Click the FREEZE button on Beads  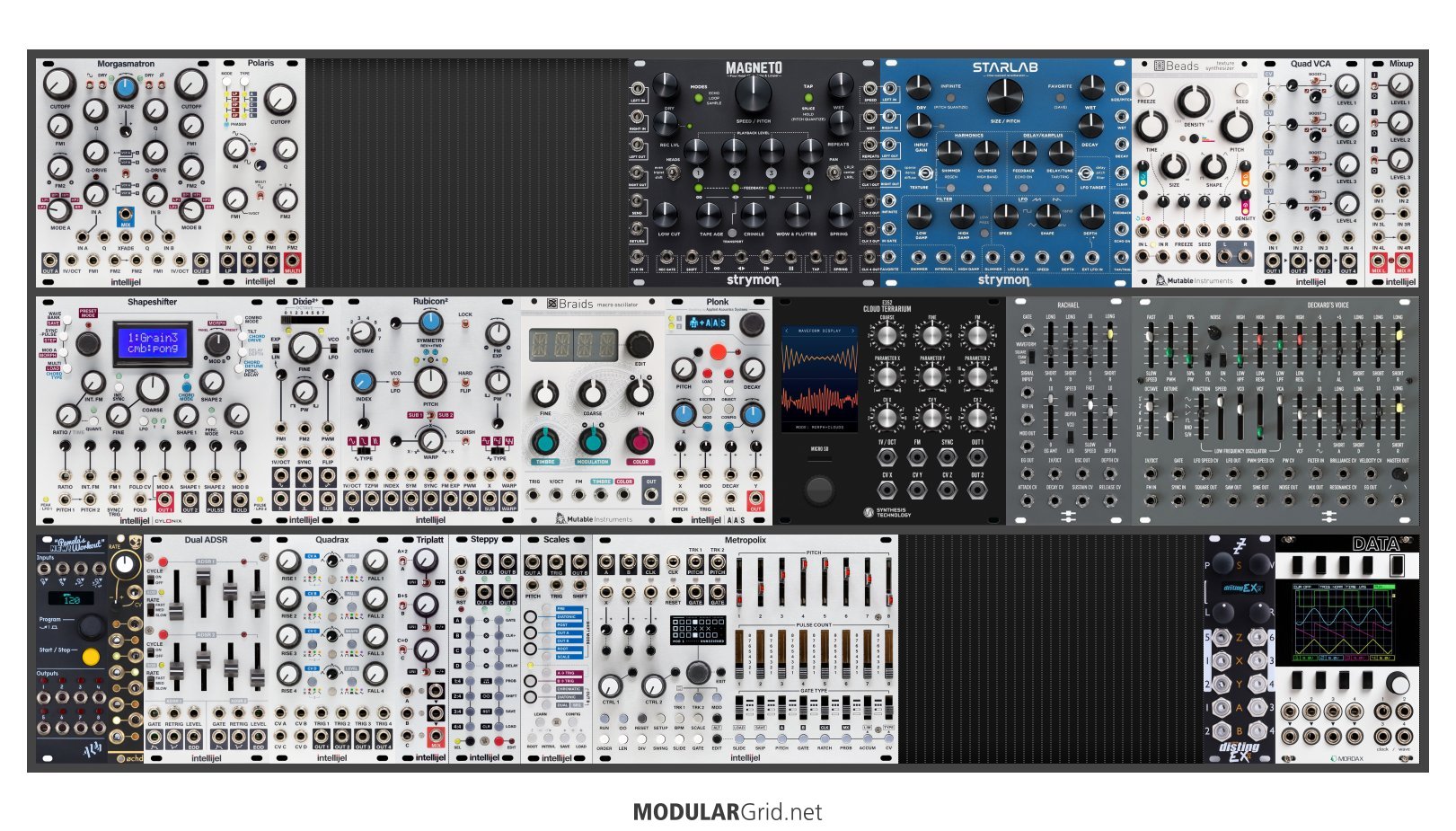[x=1147, y=90]
